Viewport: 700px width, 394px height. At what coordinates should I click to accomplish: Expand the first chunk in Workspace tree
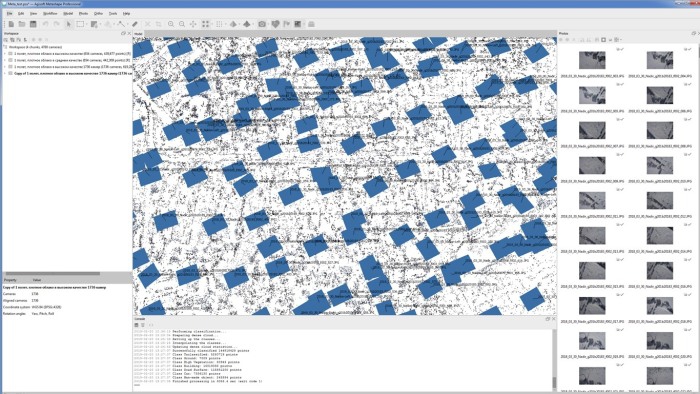point(5,54)
